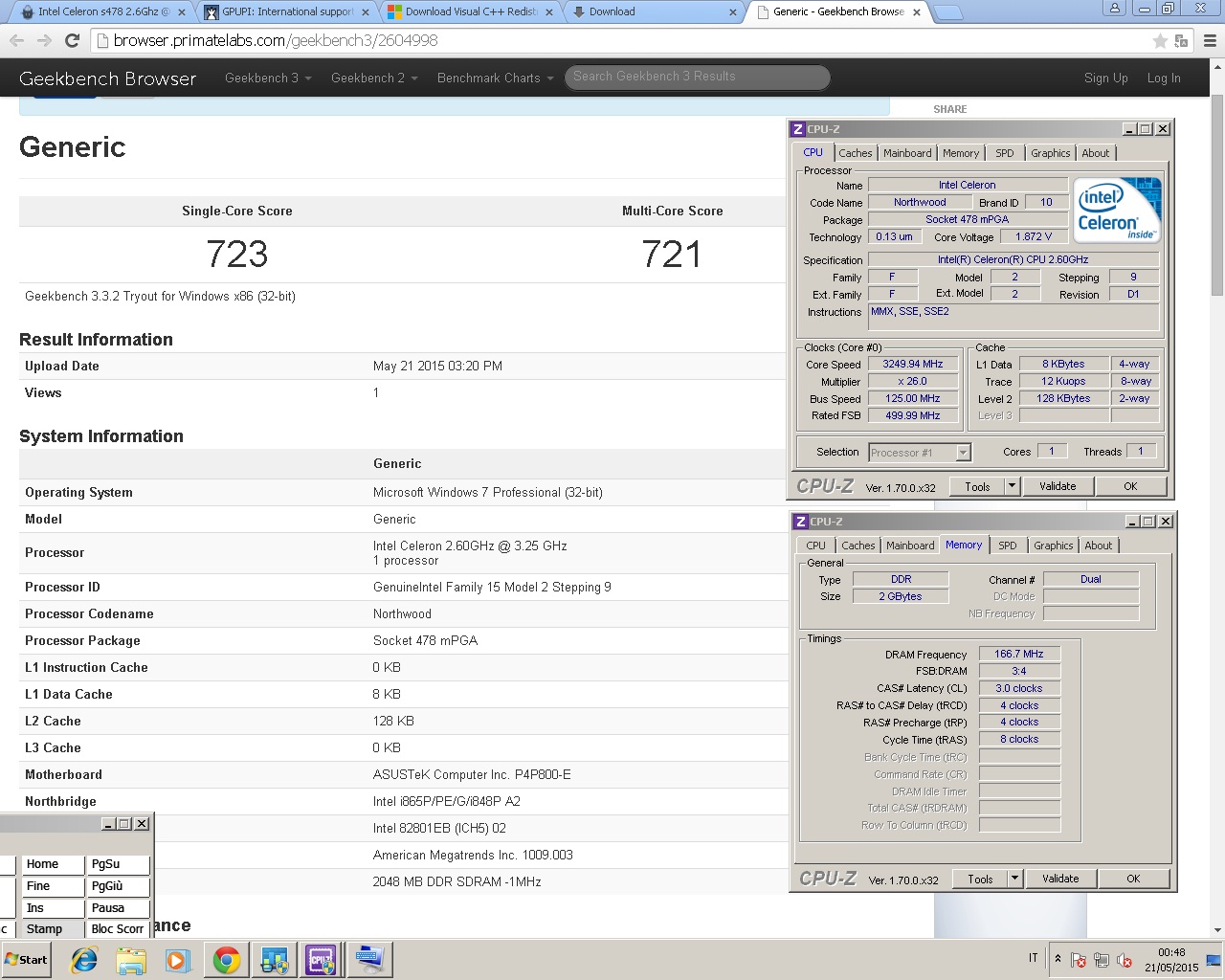This screenshot has height=980, width=1225.
Task: Click the Show Desktop button
Action: (x=1214, y=960)
